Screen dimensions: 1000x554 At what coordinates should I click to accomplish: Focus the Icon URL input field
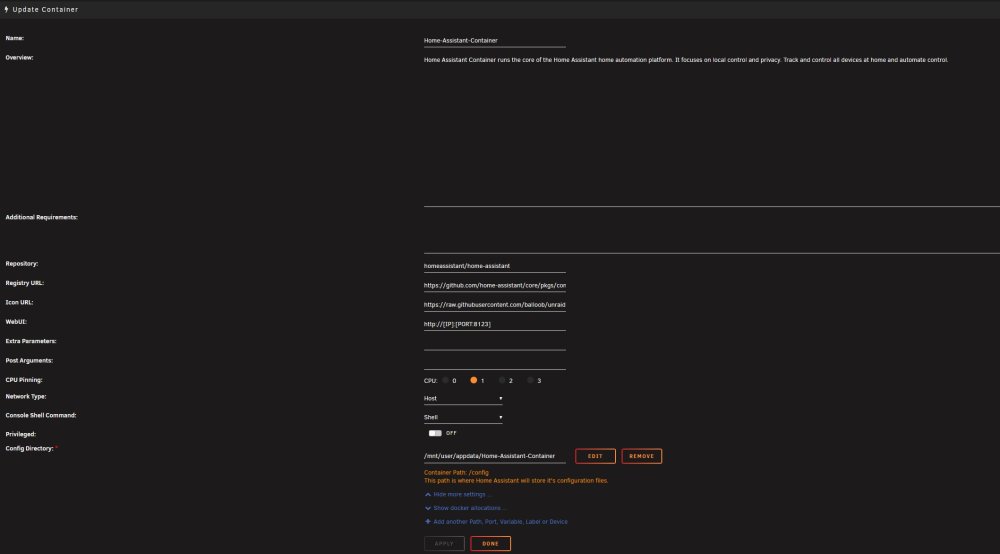click(x=494, y=305)
